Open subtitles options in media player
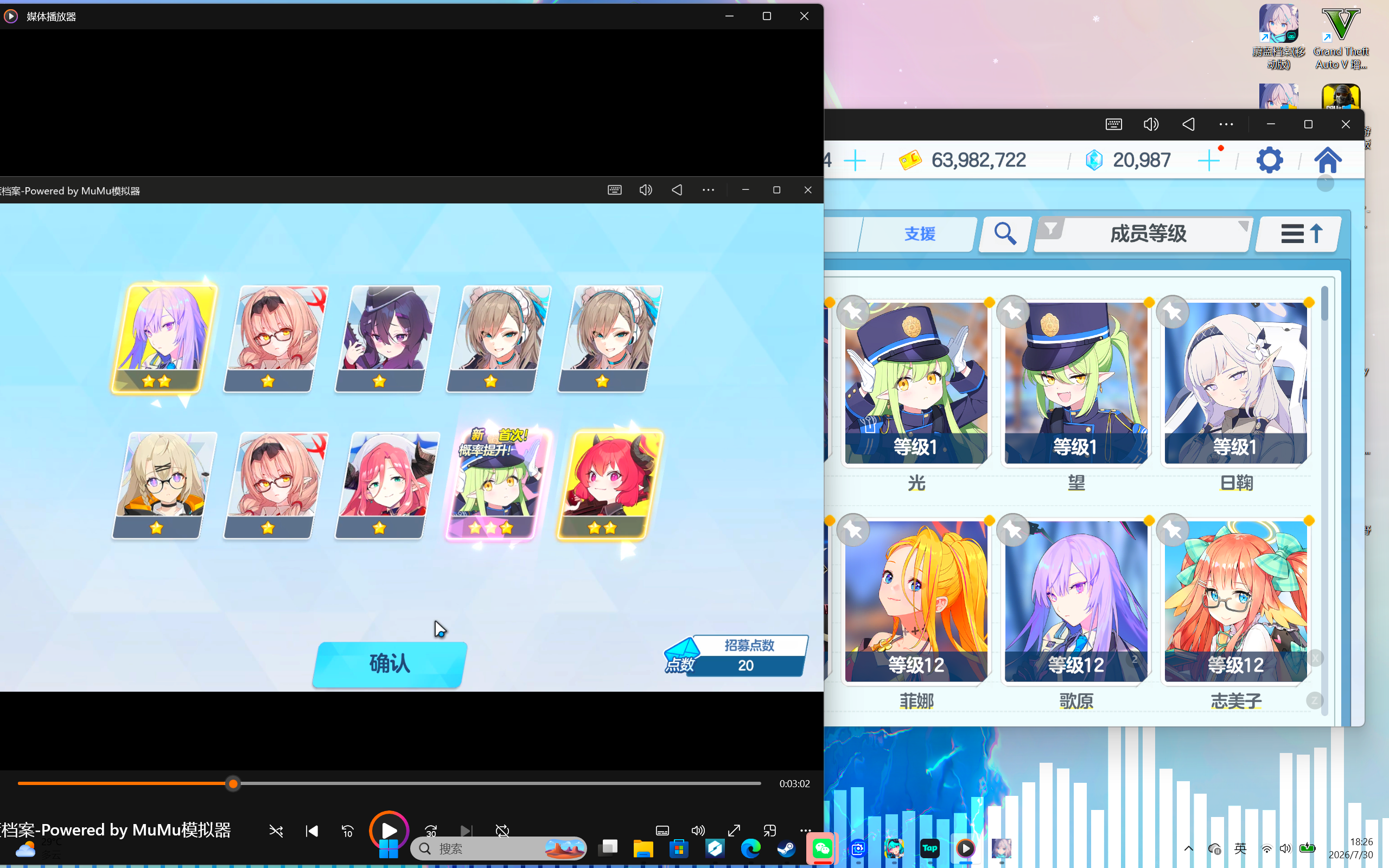 (662, 831)
